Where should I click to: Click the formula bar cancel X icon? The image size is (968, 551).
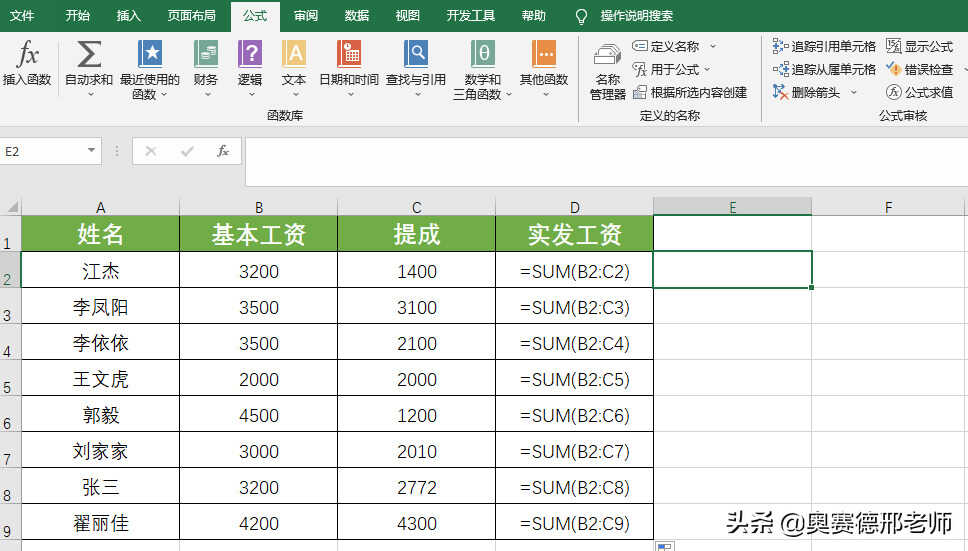[x=151, y=151]
